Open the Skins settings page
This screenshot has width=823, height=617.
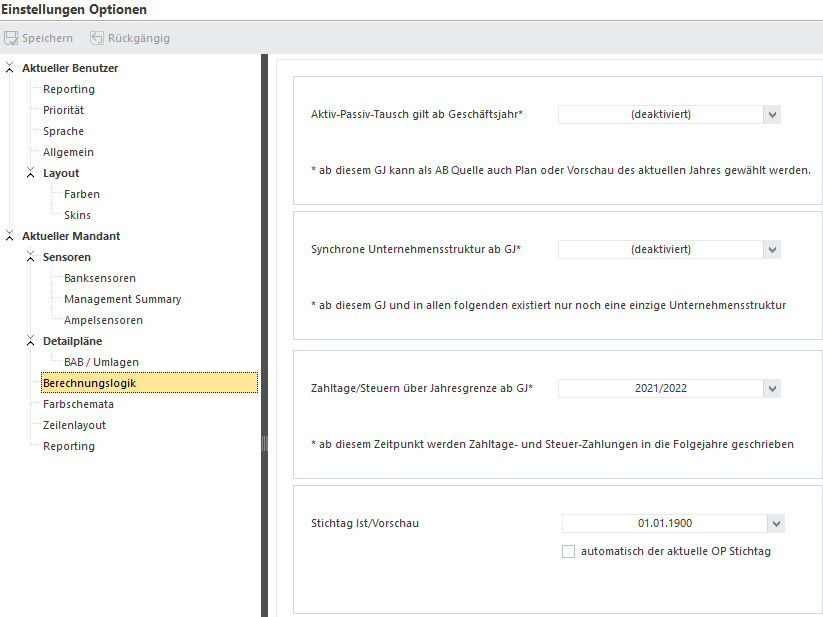tap(77, 215)
